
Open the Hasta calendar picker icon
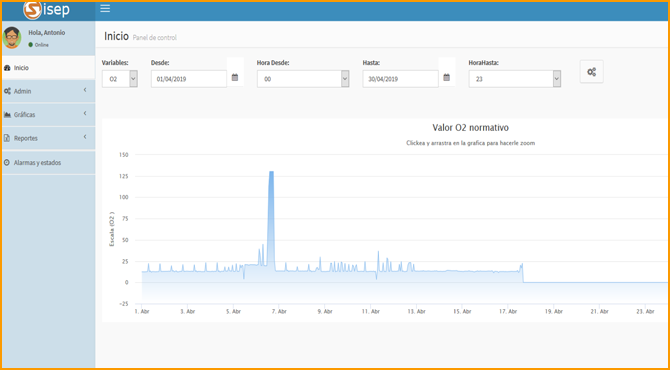click(447, 77)
